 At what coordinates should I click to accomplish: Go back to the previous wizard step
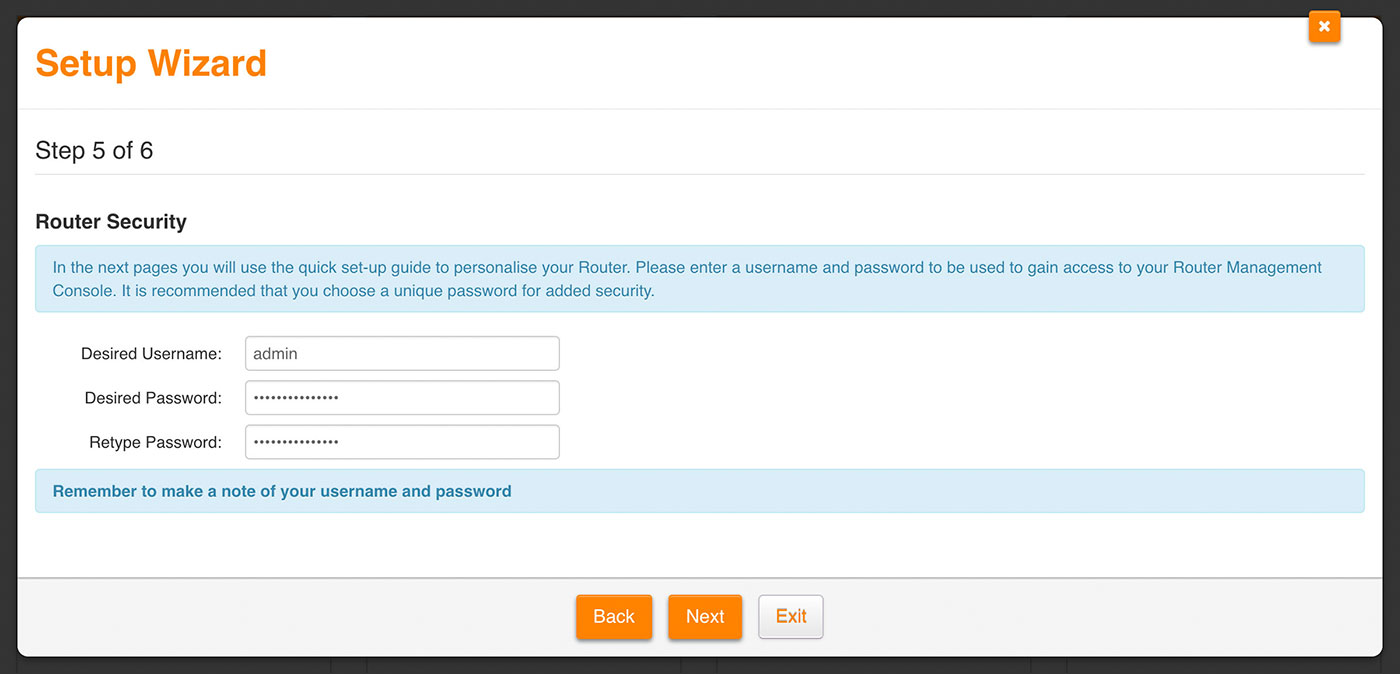click(613, 617)
